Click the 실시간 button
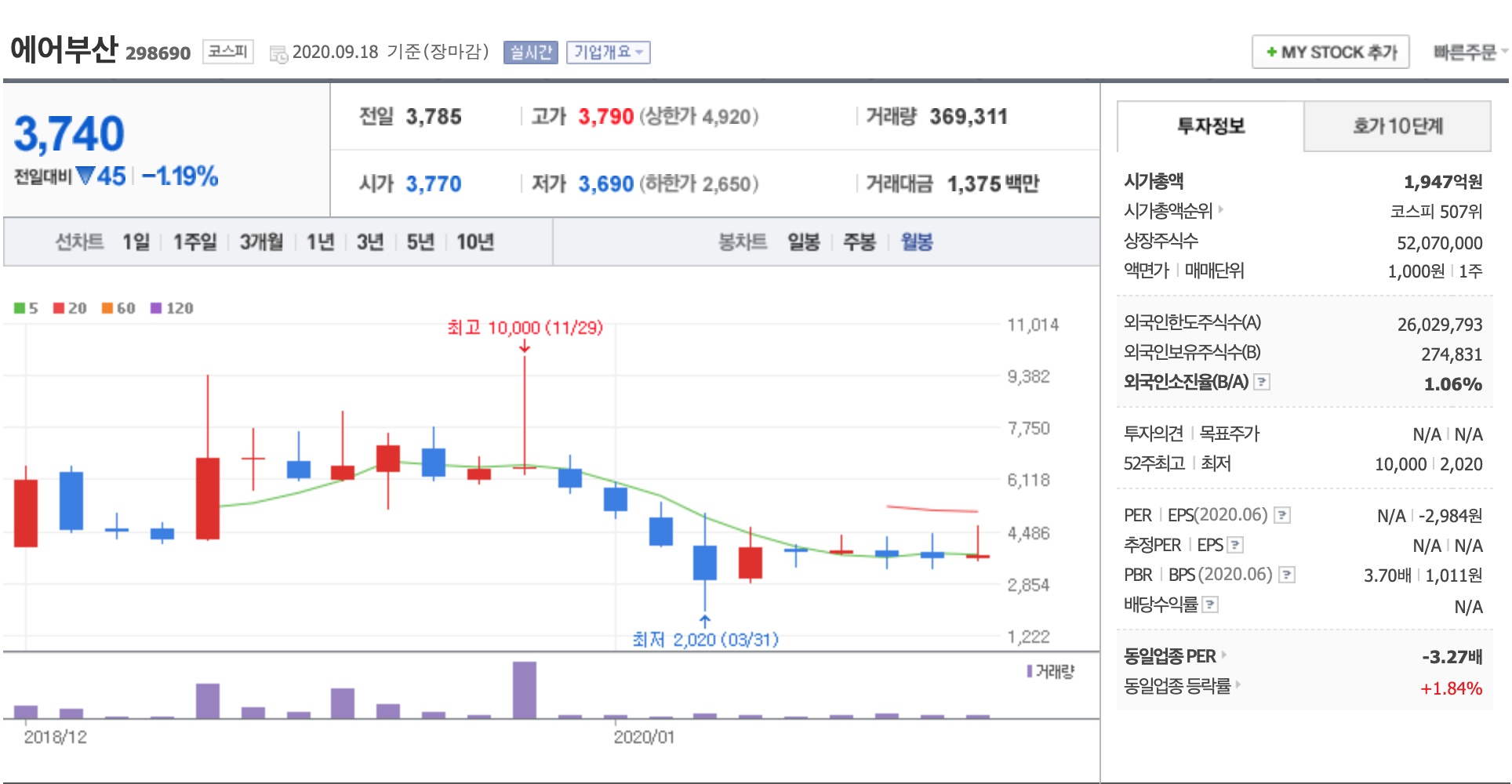 (x=531, y=53)
